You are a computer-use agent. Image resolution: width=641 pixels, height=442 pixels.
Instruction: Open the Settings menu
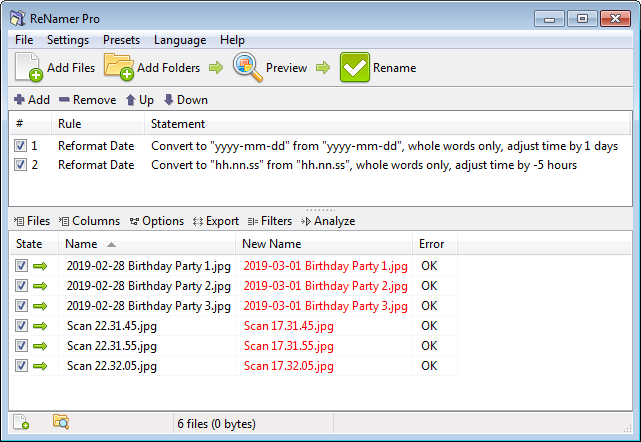tap(68, 40)
